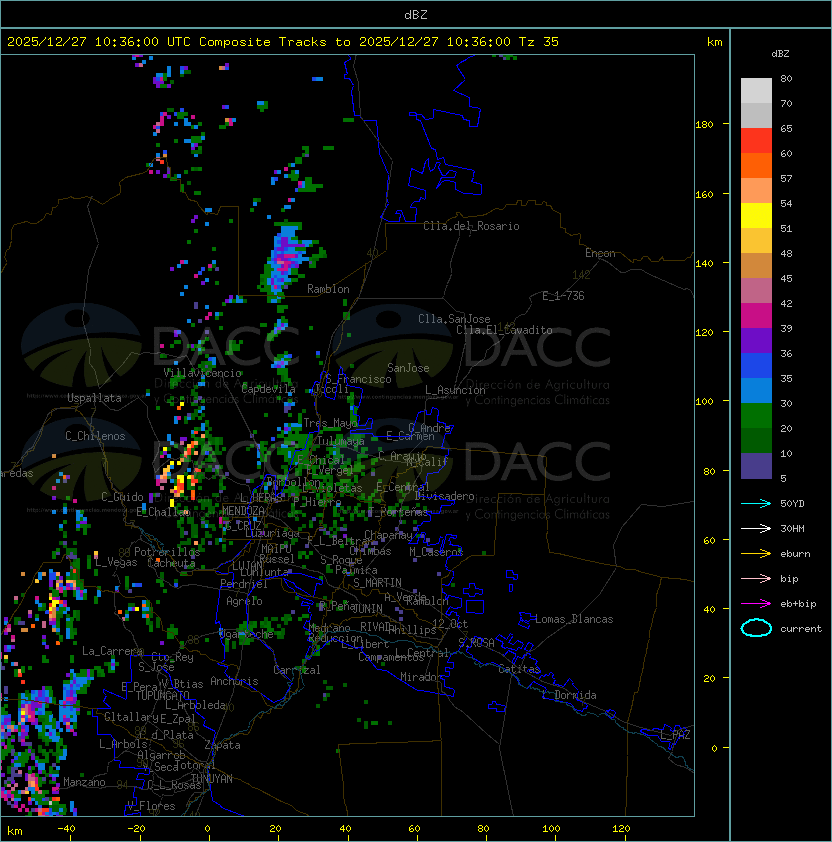Click the Cila.SanJose label
The width and height of the screenshot is (832, 842).
tap(454, 319)
